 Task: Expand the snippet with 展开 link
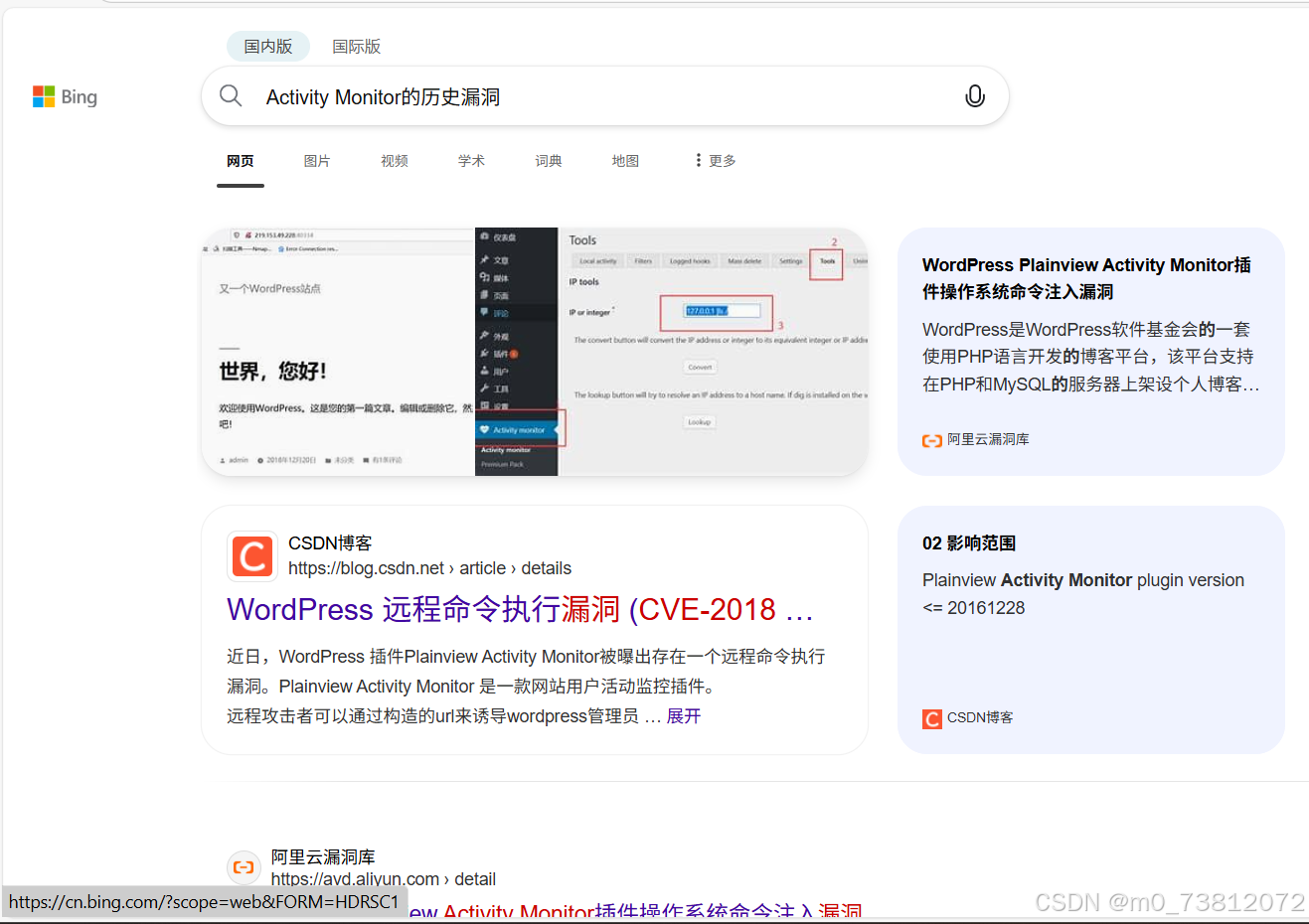click(x=684, y=716)
